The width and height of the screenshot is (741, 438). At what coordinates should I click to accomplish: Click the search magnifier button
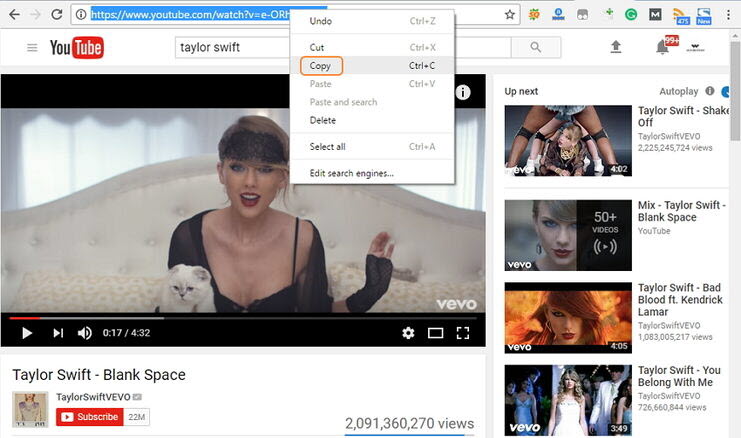[x=536, y=47]
